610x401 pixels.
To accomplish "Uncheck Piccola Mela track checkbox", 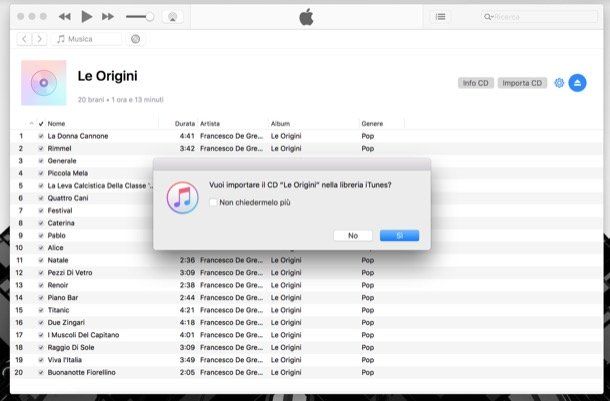I will pyautogui.click(x=41, y=173).
